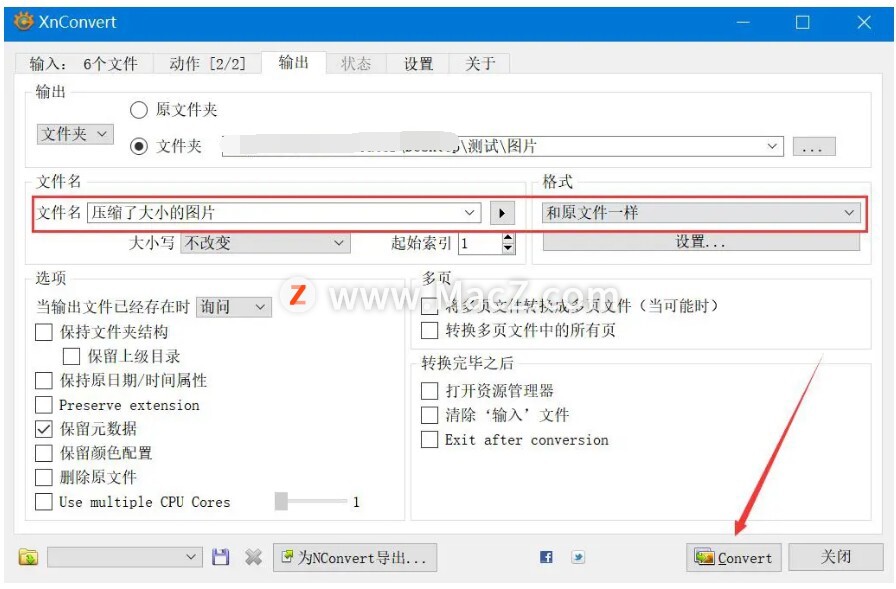This screenshot has width=896, height=589.
Task: Toggle 保持原日期/时间属性 checkbox
Action: (x=44, y=380)
